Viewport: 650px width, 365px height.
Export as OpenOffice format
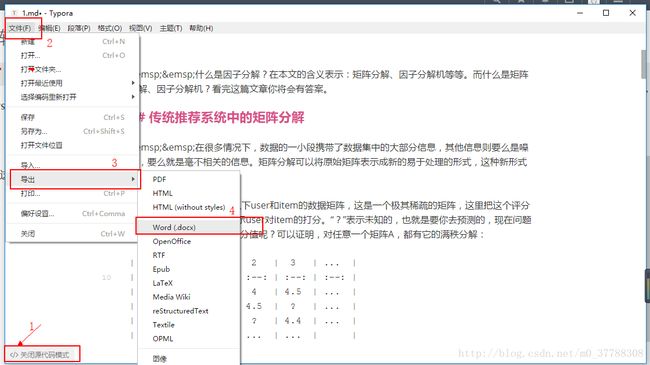tap(189, 241)
